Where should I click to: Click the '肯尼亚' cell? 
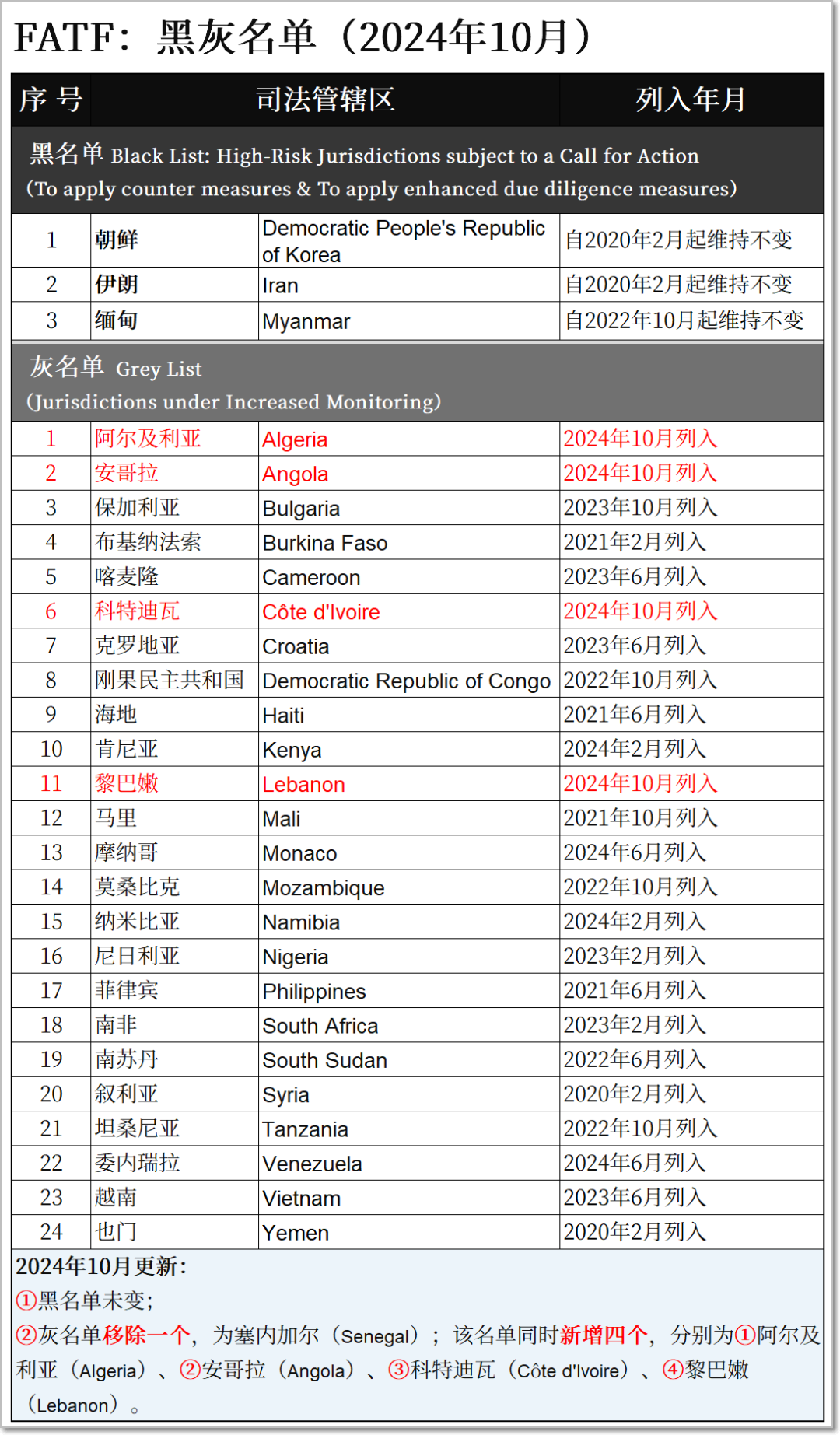[174, 749]
